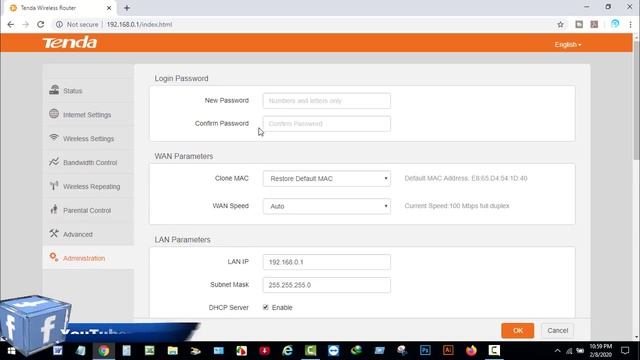The width and height of the screenshot is (640, 360).
Task: Open the English language dropdown
Action: 568,44
